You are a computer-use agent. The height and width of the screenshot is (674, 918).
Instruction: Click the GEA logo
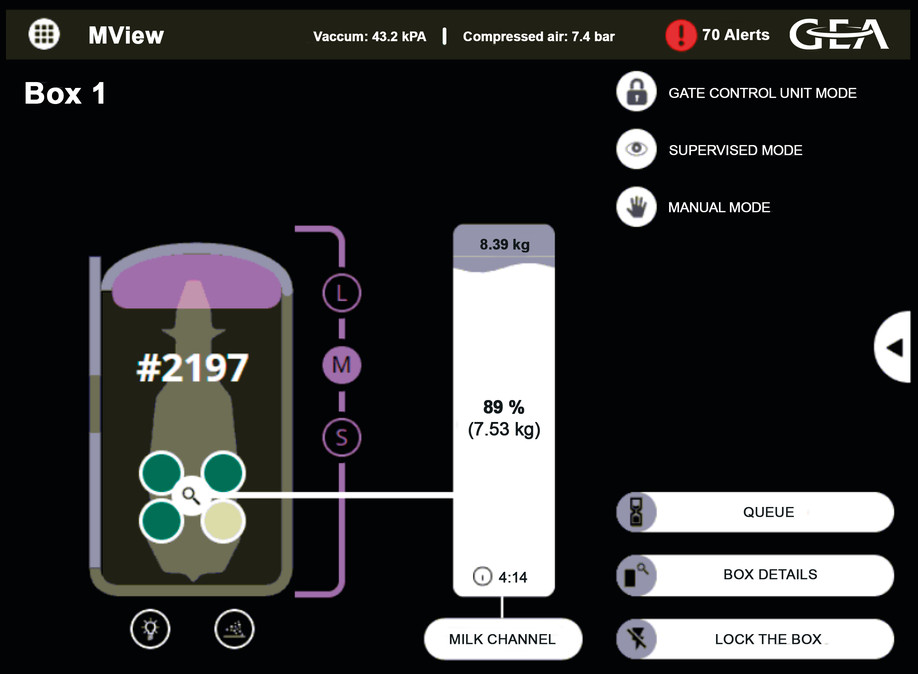tap(838, 35)
